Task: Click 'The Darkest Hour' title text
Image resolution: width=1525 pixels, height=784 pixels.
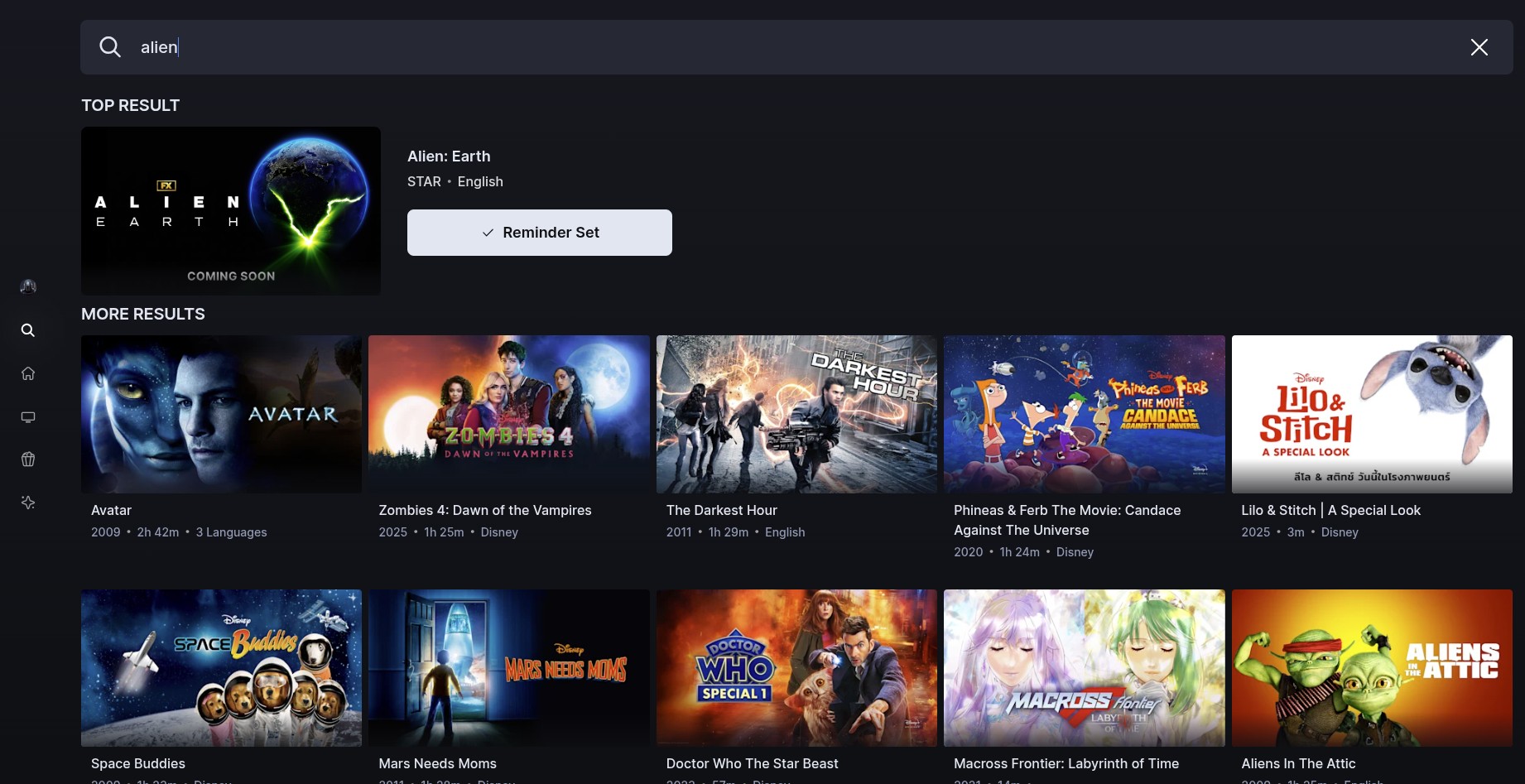Action: click(x=722, y=511)
